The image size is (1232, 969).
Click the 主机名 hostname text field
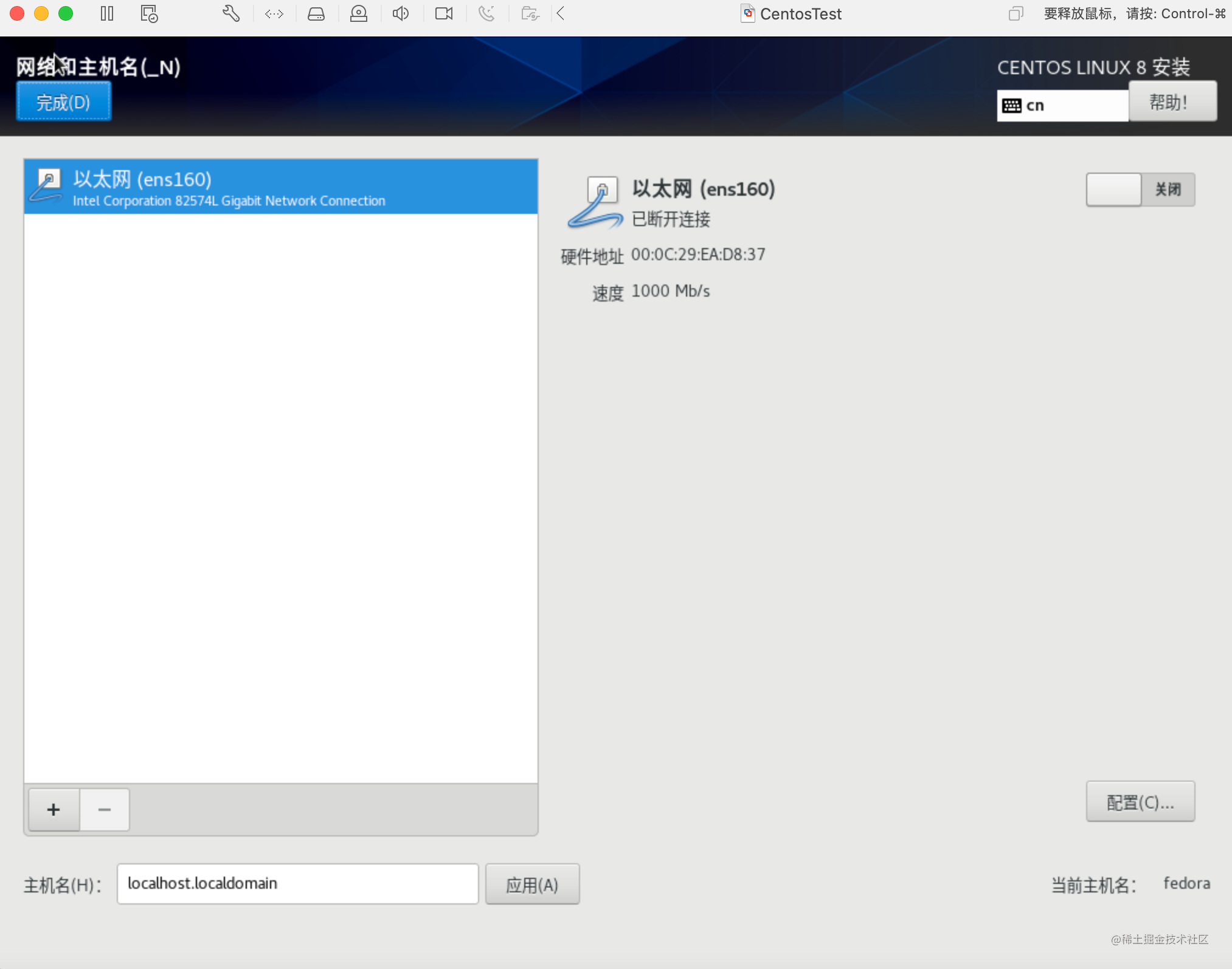click(x=297, y=884)
